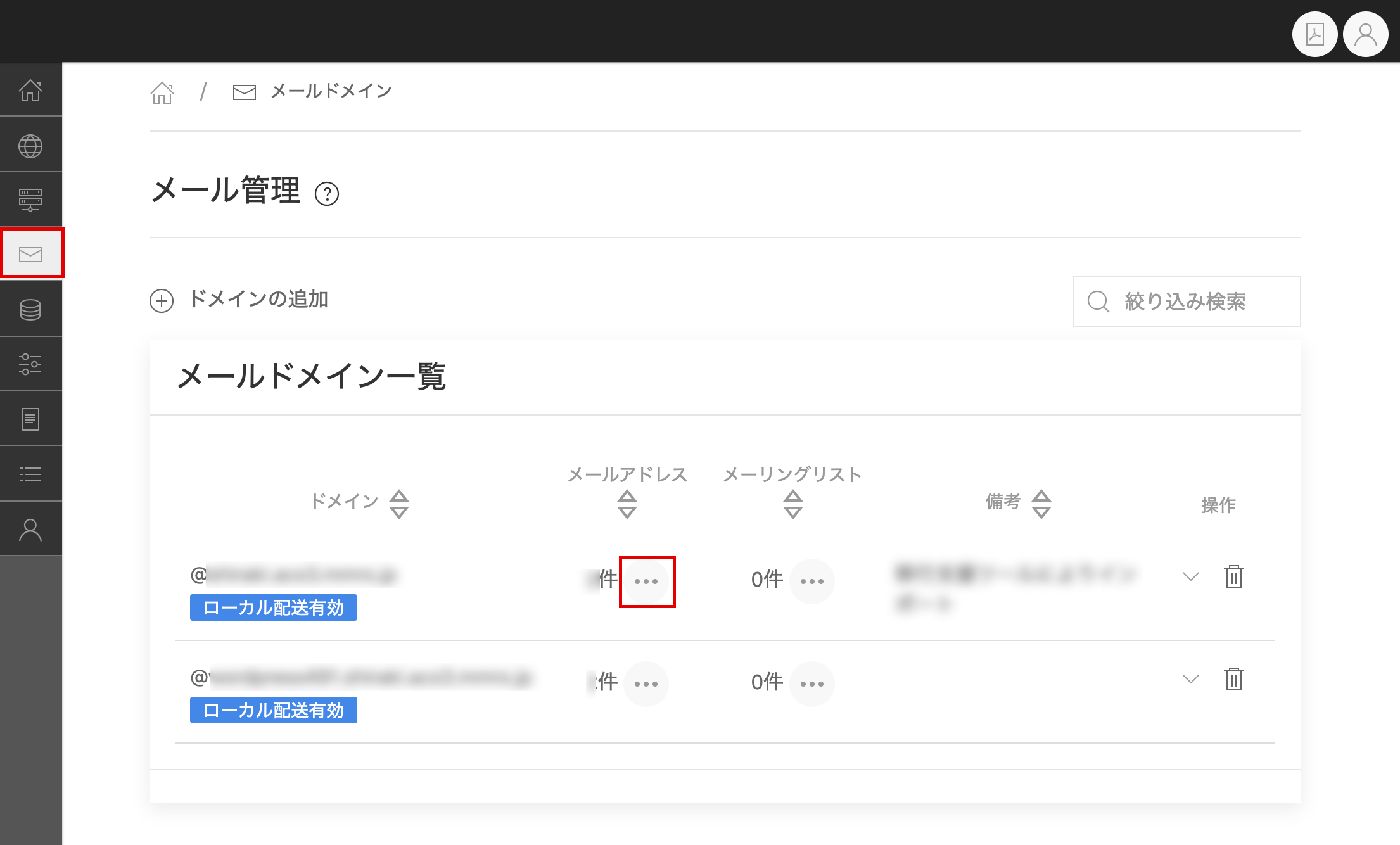Open the second row's mail address ellipsis menu
1400x845 pixels.
tap(646, 684)
